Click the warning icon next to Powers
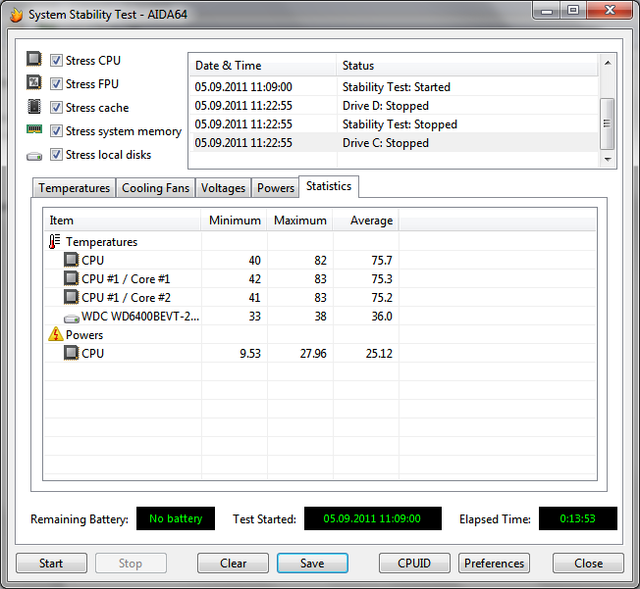The width and height of the screenshot is (640, 589). [55, 335]
